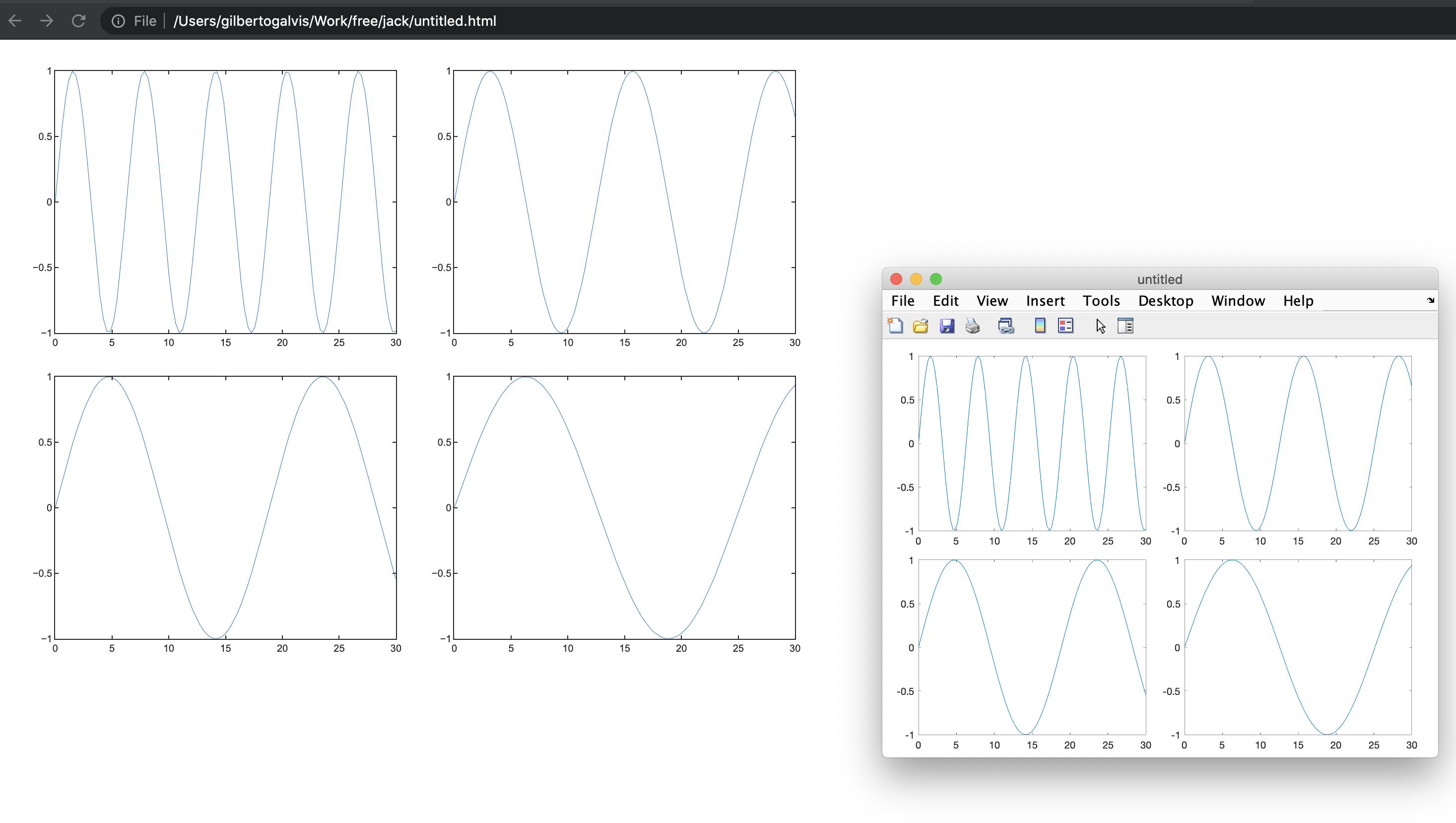This screenshot has height=823, width=1456.
Task: Insert a colorbar with the toolbar icon
Action: click(x=1040, y=326)
